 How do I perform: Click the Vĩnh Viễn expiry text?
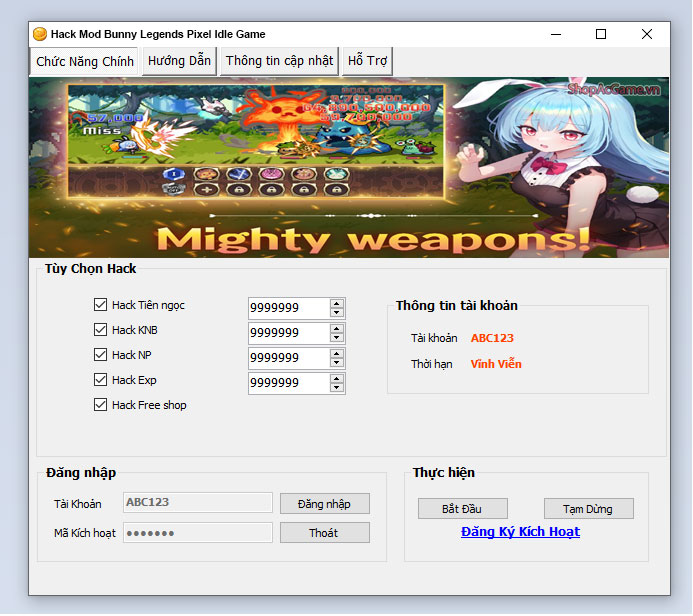496,364
